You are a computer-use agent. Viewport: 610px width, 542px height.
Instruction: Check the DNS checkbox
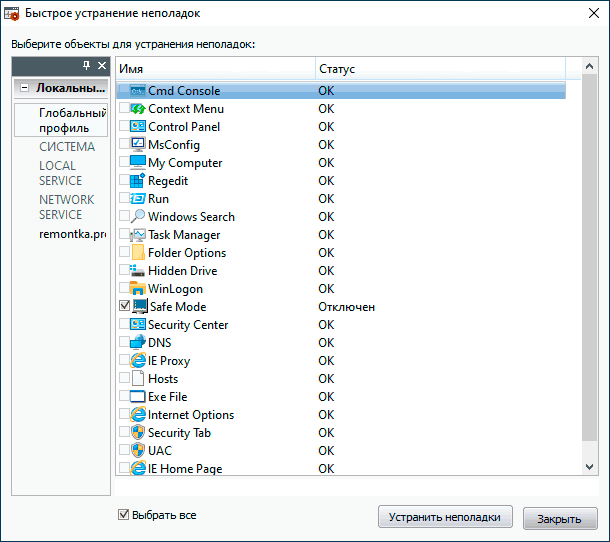(x=124, y=342)
